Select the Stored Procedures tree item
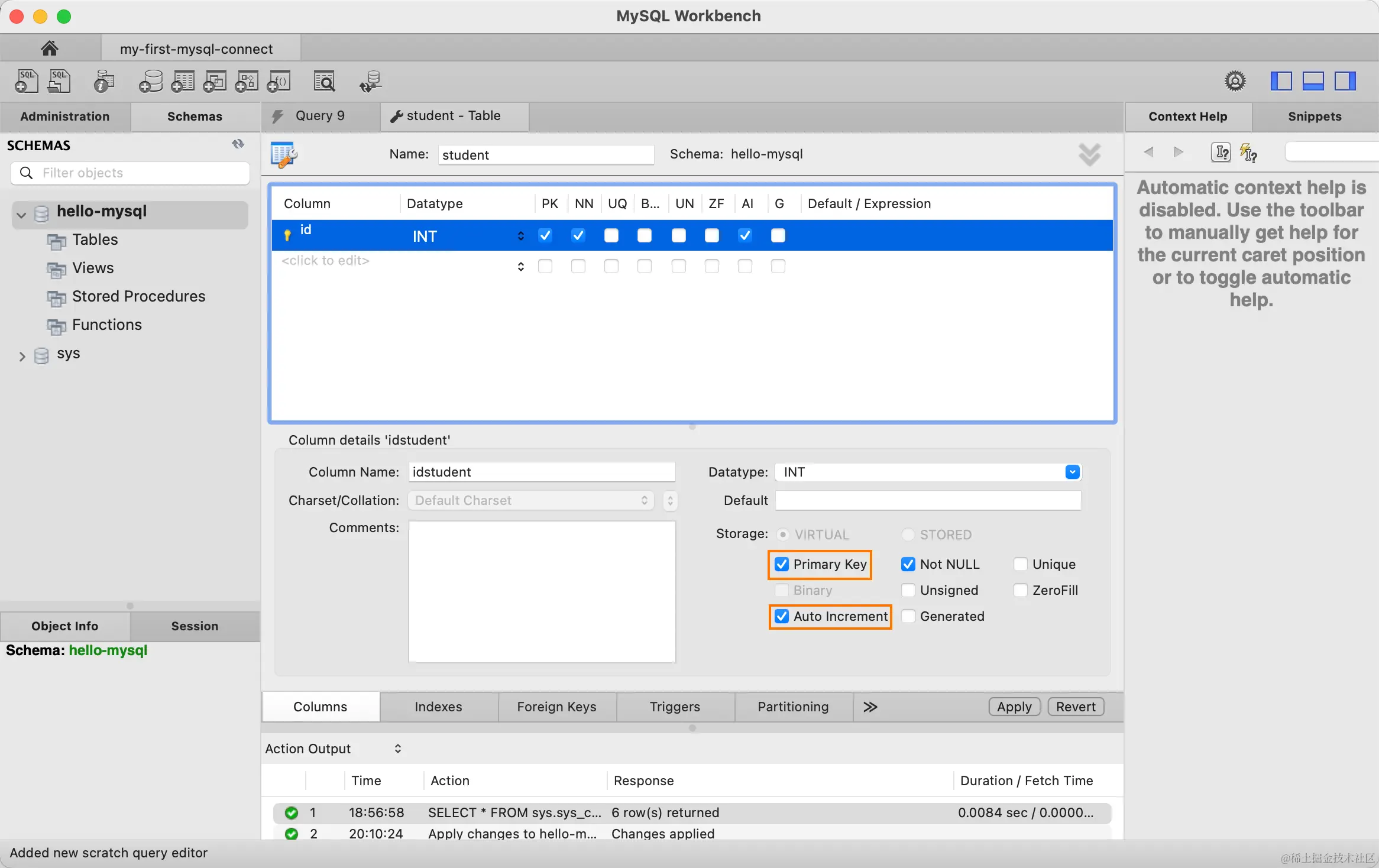1379x868 pixels. pyautogui.click(x=138, y=296)
